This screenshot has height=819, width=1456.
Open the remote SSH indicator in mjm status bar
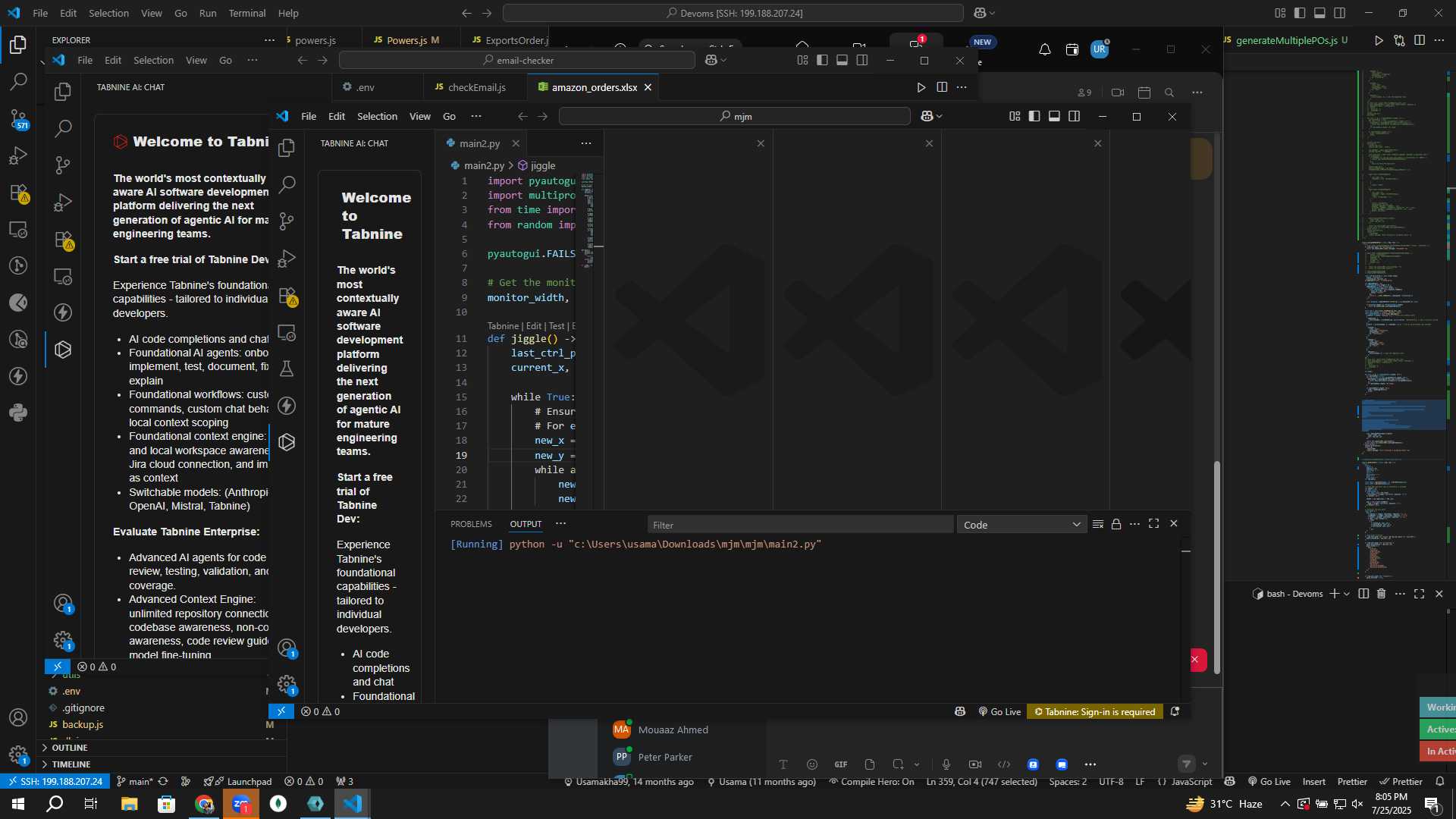[x=281, y=711]
